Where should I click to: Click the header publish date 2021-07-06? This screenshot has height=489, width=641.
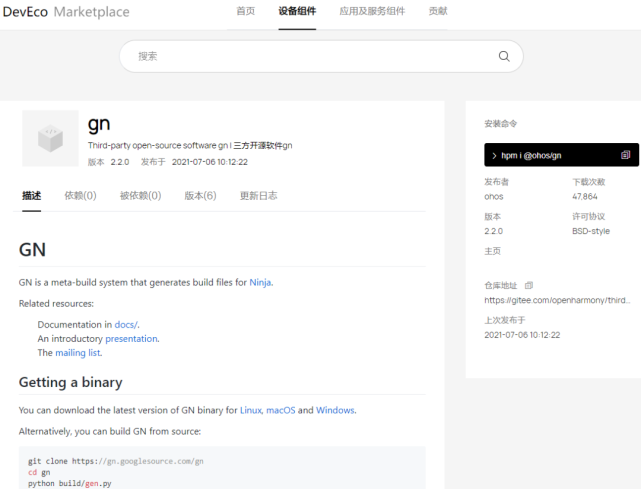210,162
